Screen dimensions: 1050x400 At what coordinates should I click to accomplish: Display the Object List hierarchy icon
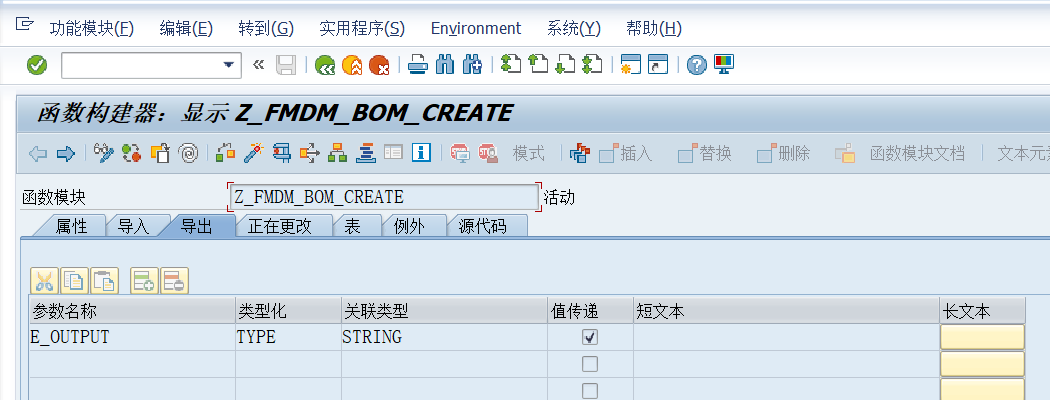pyautogui.click(x=337, y=153)
